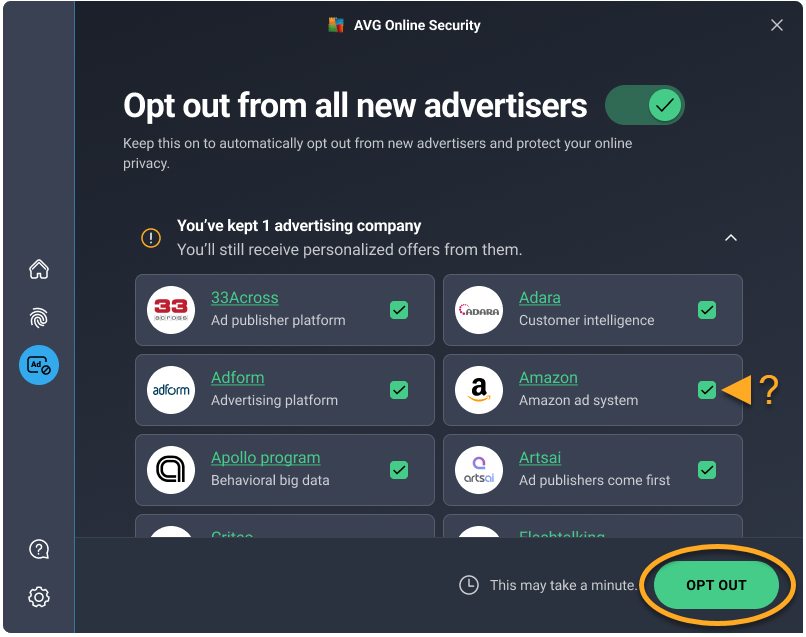Click the Adform company link
This screenshot has width=806, height=637.
click(x=237, y=378)
